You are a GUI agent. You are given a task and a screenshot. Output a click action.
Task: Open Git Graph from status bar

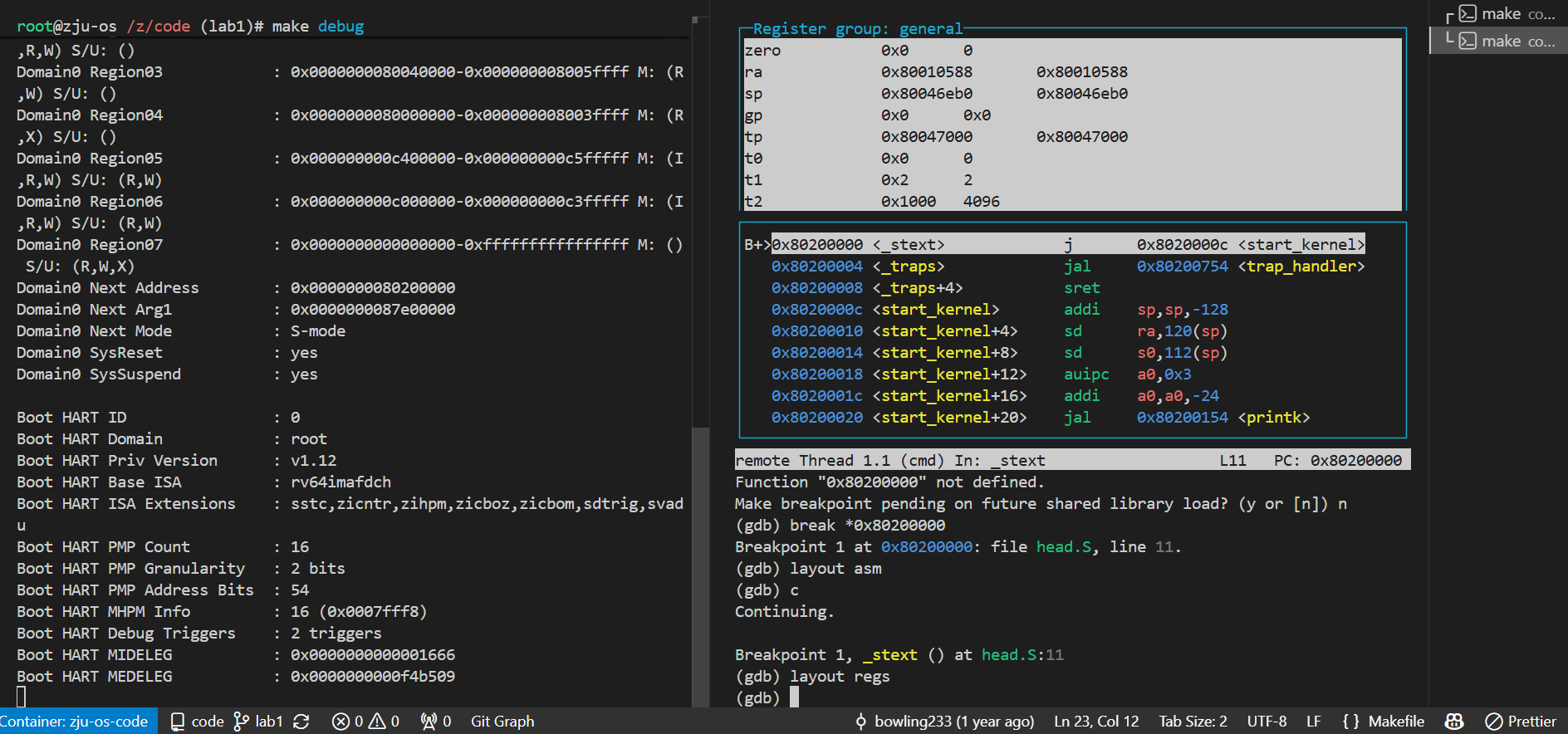tap(502, 722)
